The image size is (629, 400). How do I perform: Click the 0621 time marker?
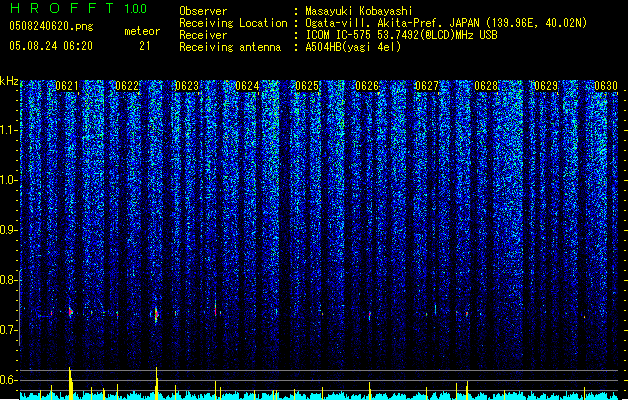click(x=67, y=86)
